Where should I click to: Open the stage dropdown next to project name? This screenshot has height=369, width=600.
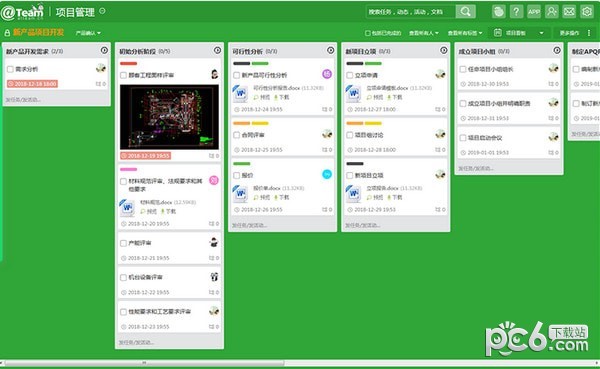[88, 33]
